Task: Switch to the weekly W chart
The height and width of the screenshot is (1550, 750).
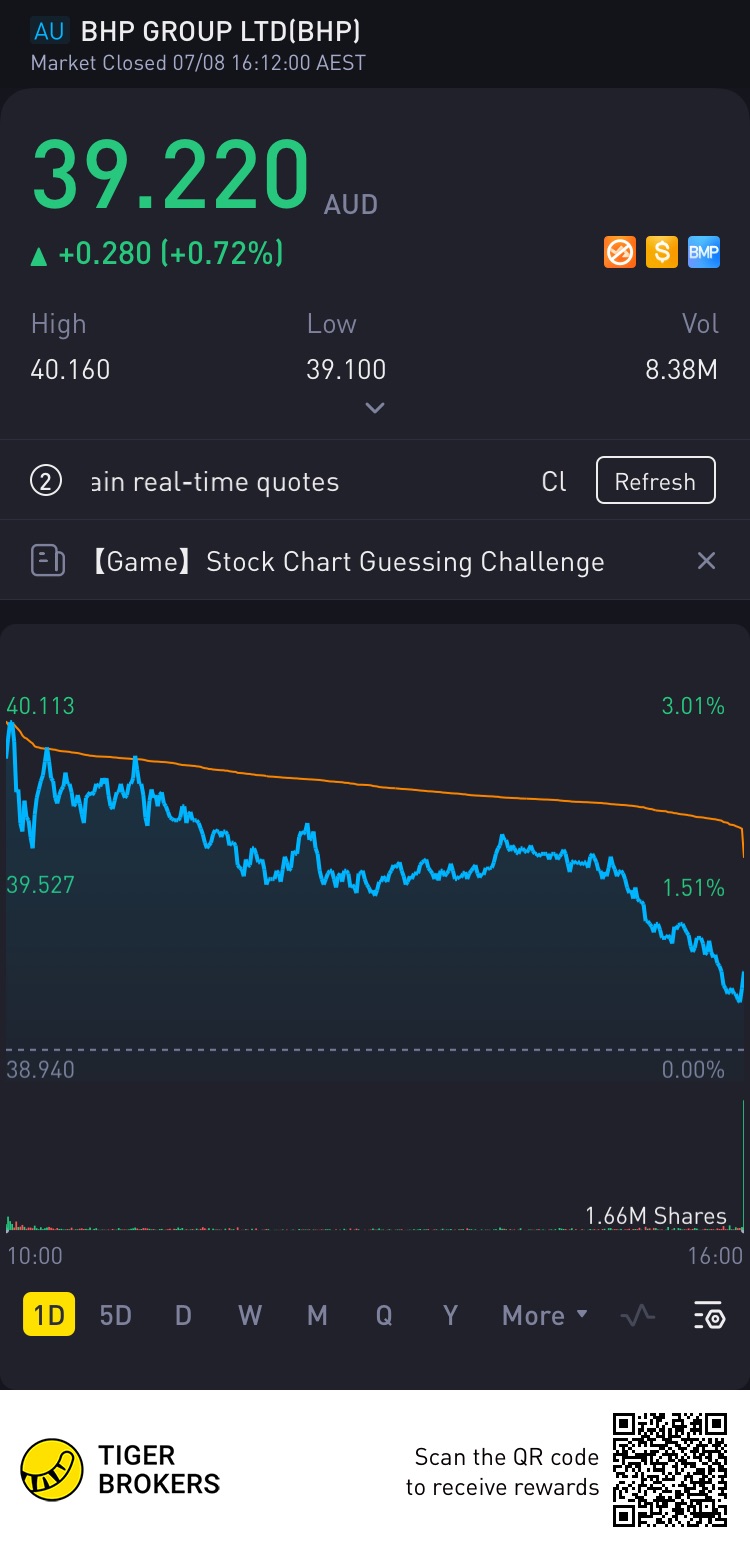Action: (250, 1315)
